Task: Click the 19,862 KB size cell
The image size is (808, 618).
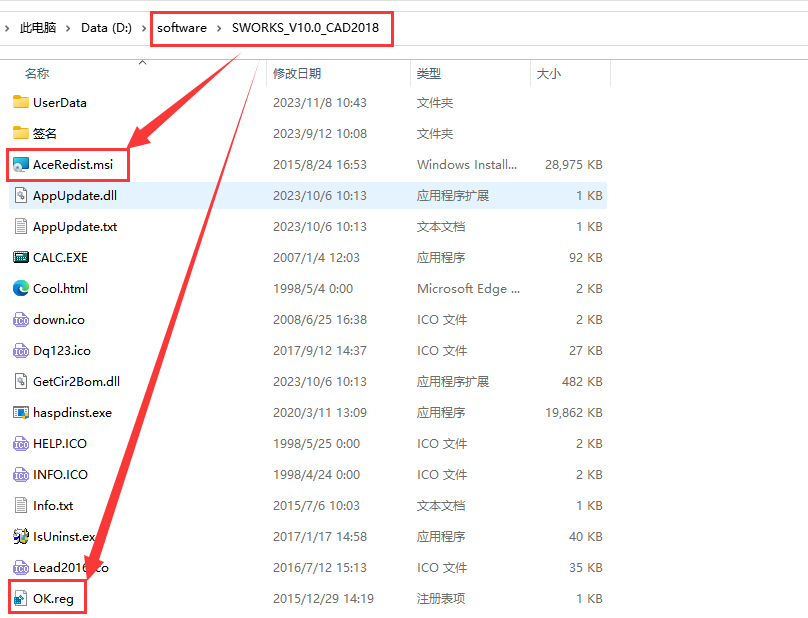Action: pyautogui.click(x=574, y=413)
